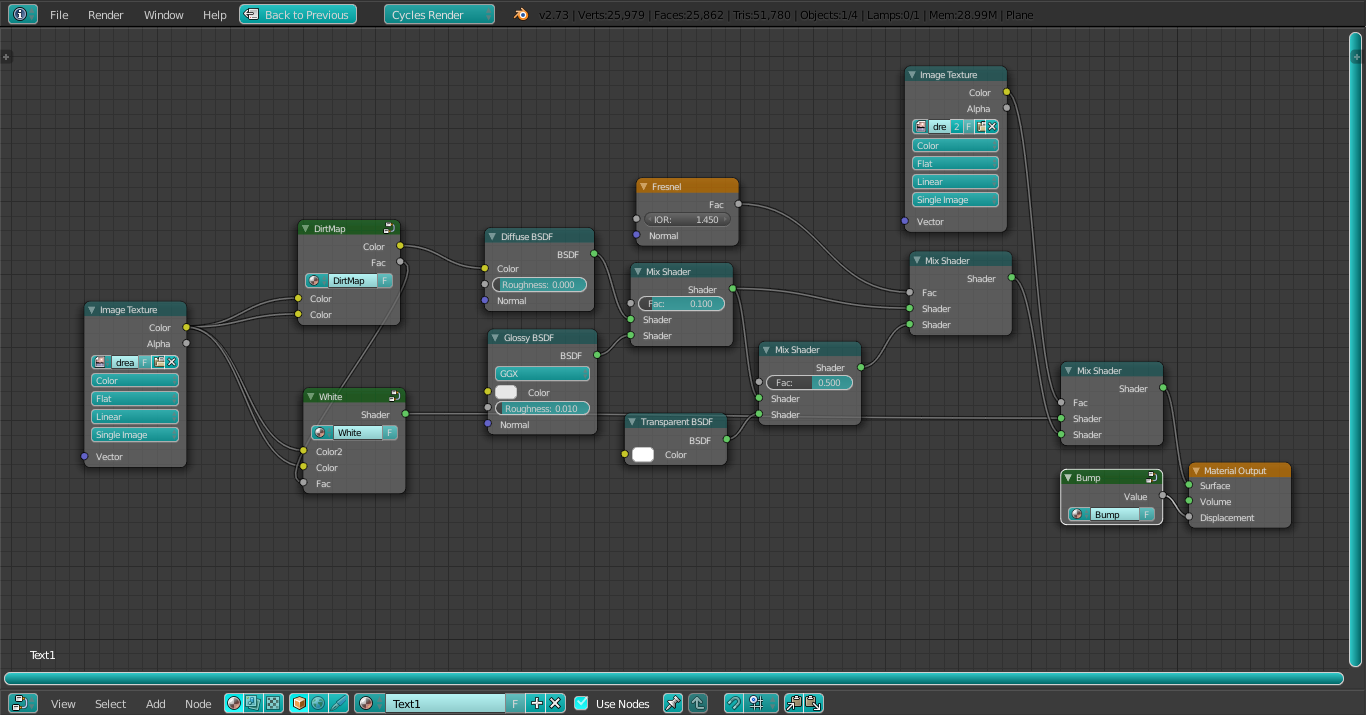Browse node tree icon in Bump node
Screen dimensions: 1366x715
click(x=1080, y=514)
